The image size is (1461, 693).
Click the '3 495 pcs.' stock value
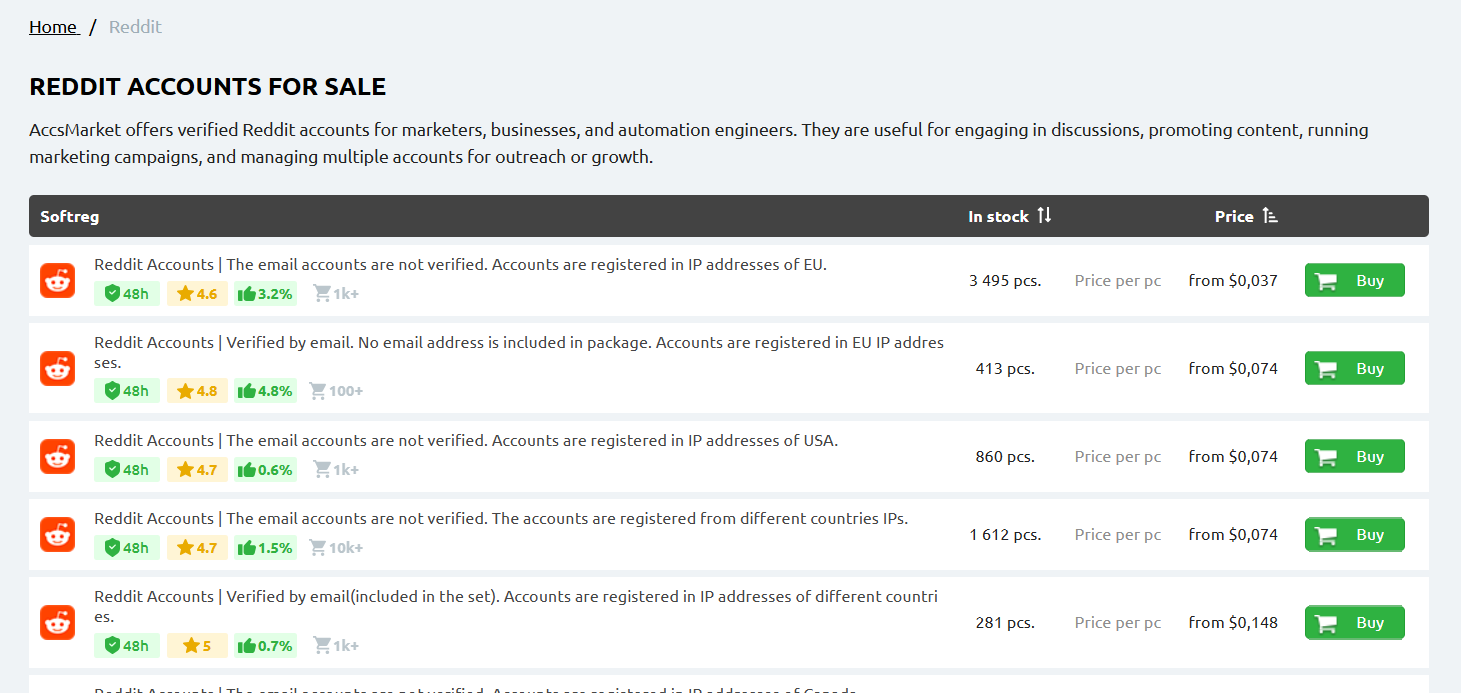point(1005,281)
